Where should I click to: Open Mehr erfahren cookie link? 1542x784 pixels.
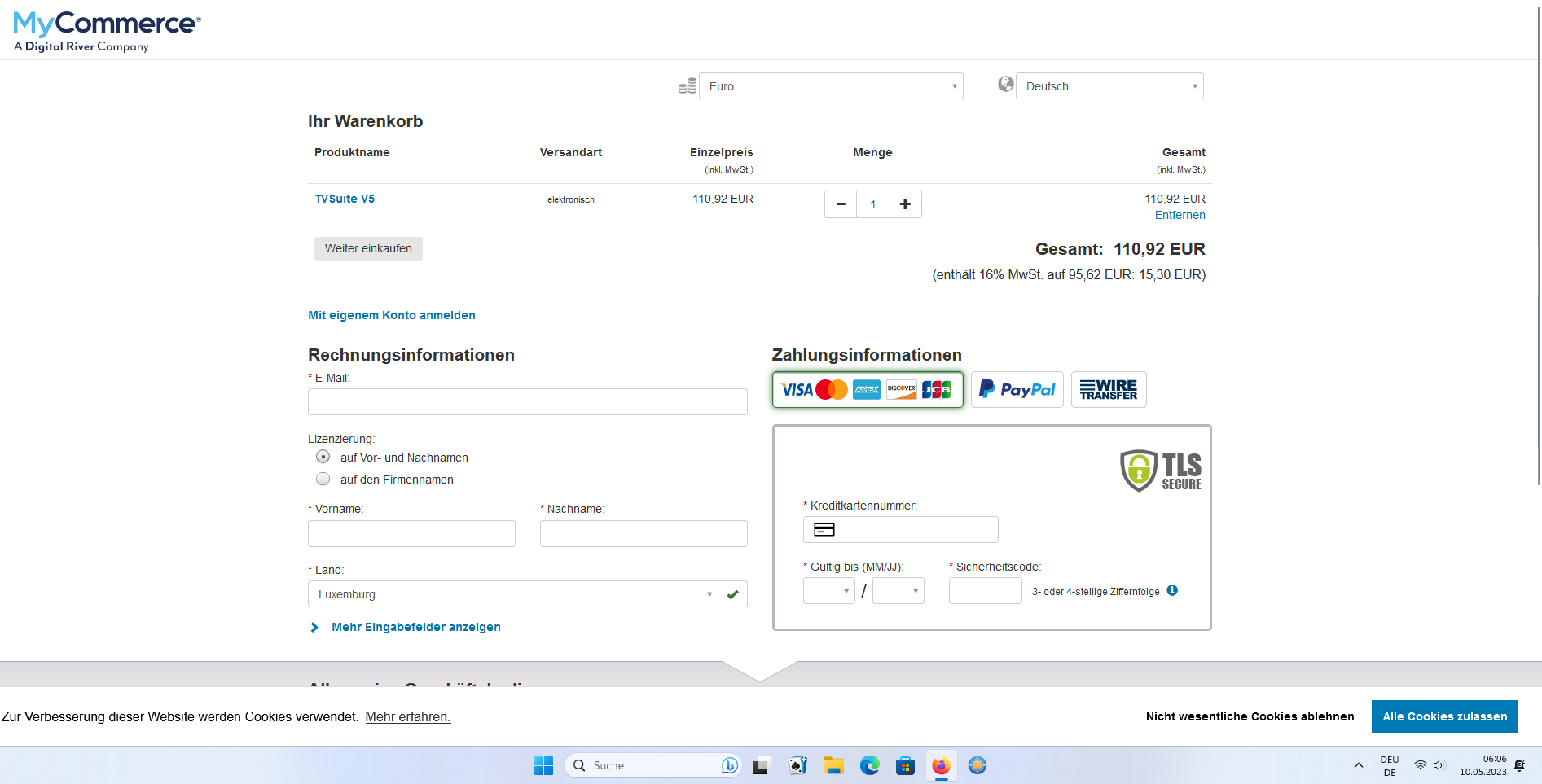[407, 716]
